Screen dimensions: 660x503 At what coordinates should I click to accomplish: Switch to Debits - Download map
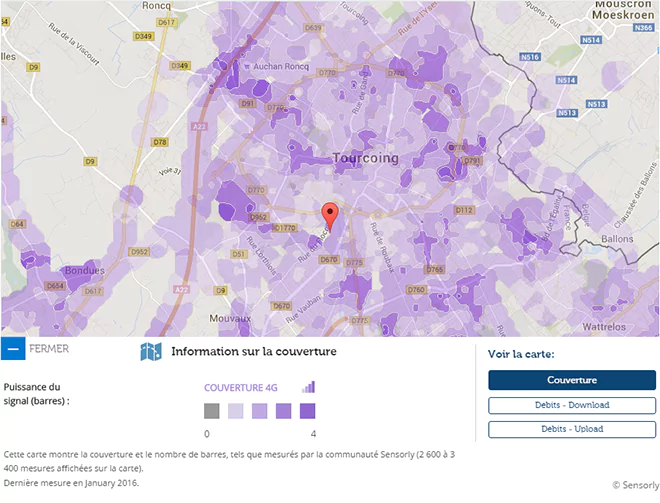[572, 405]
